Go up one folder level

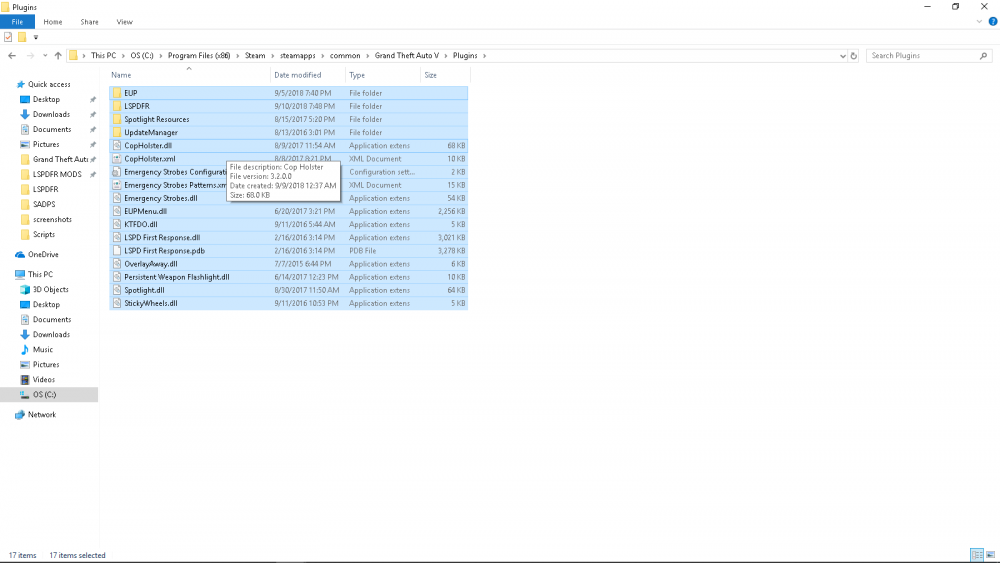click(58, 55)
